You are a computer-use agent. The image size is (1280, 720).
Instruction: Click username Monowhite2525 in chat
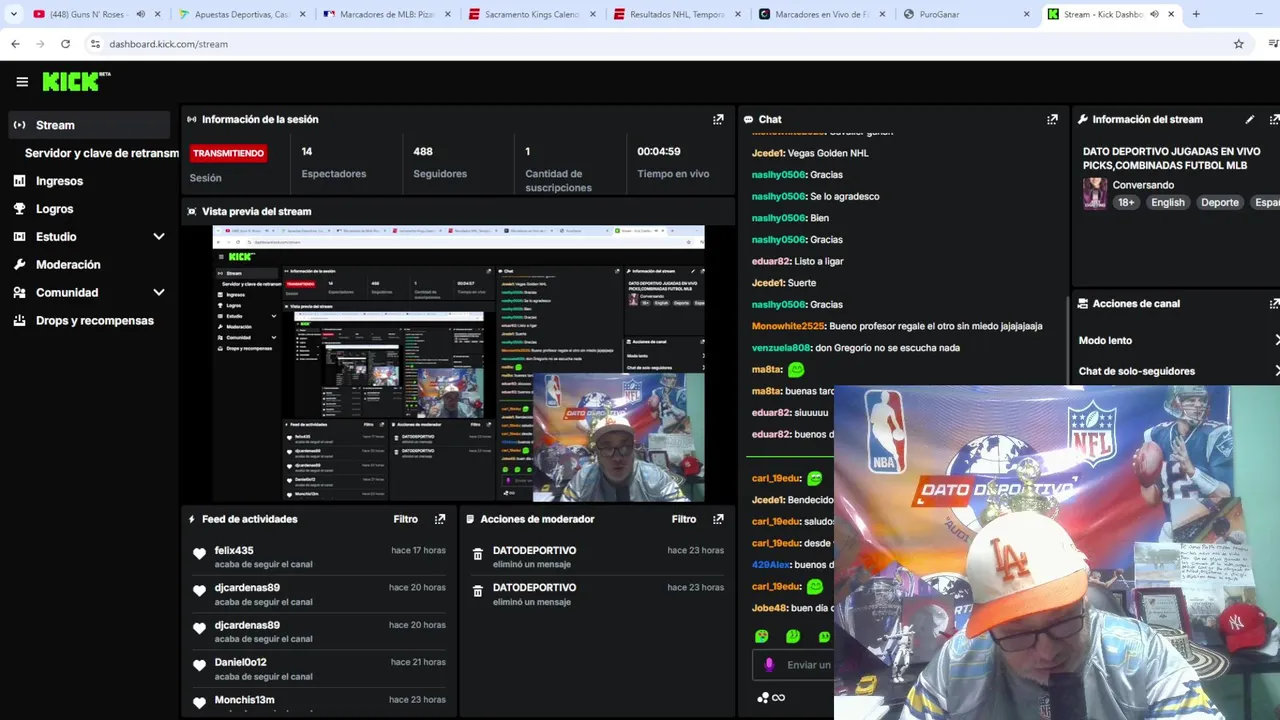tap(788, 326)
